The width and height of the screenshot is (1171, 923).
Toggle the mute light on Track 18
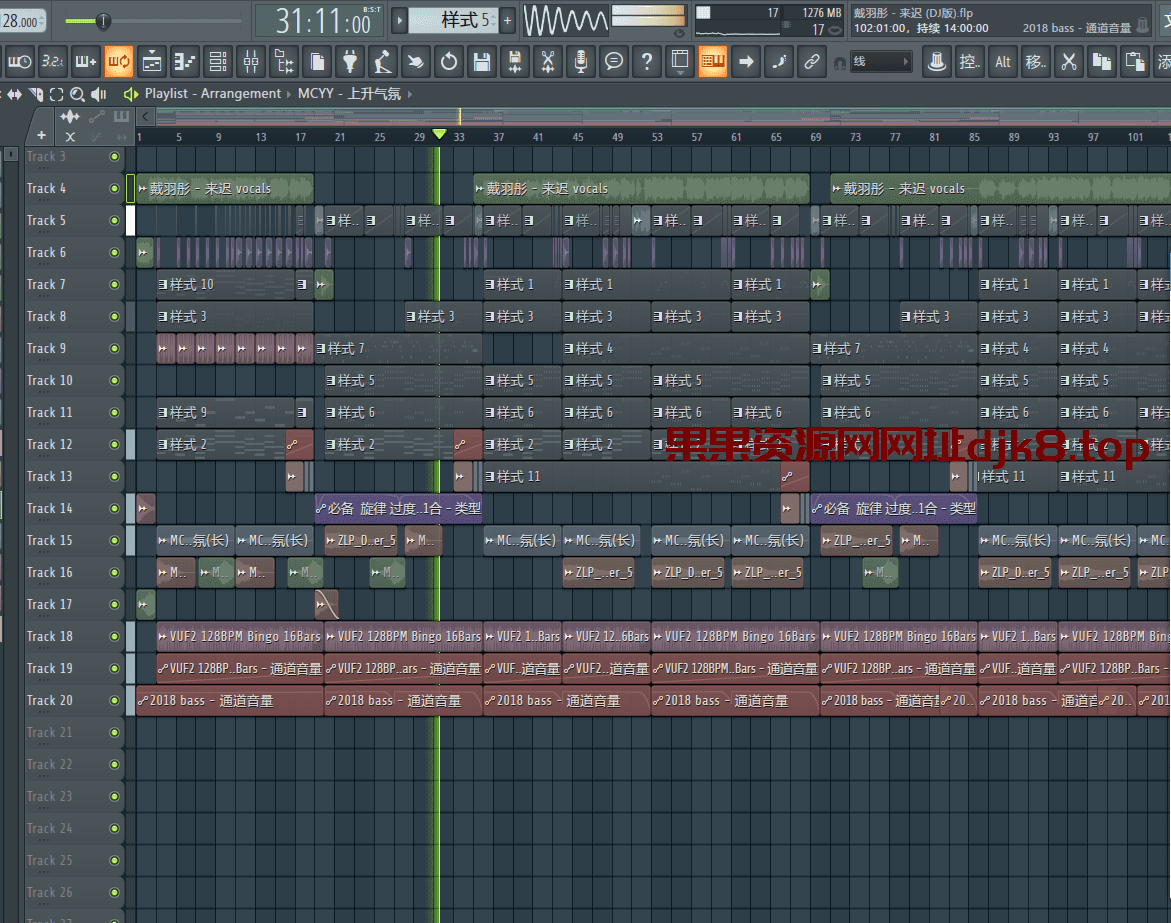coord(114,636)
